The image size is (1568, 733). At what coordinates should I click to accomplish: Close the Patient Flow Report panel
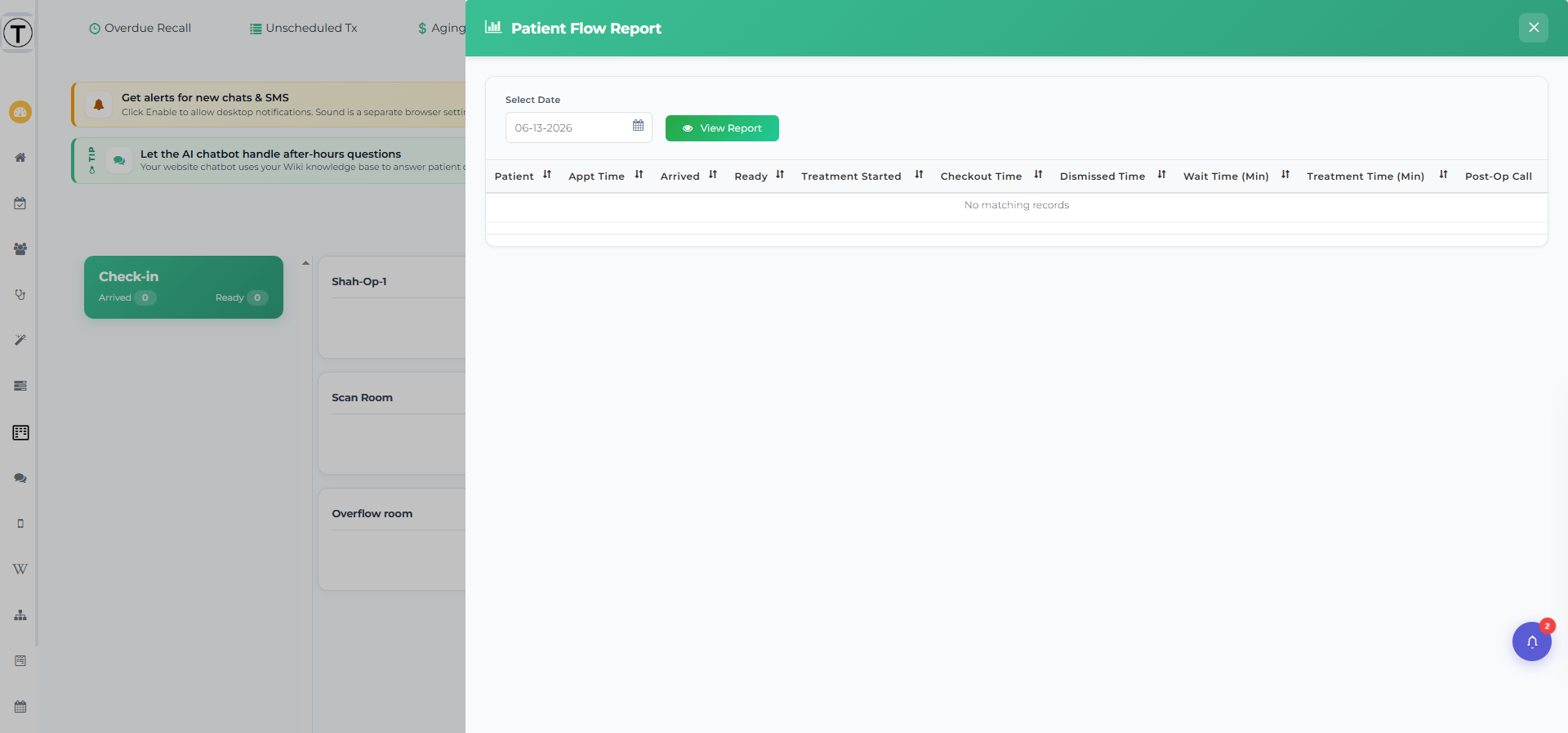tap(1533, 28)
